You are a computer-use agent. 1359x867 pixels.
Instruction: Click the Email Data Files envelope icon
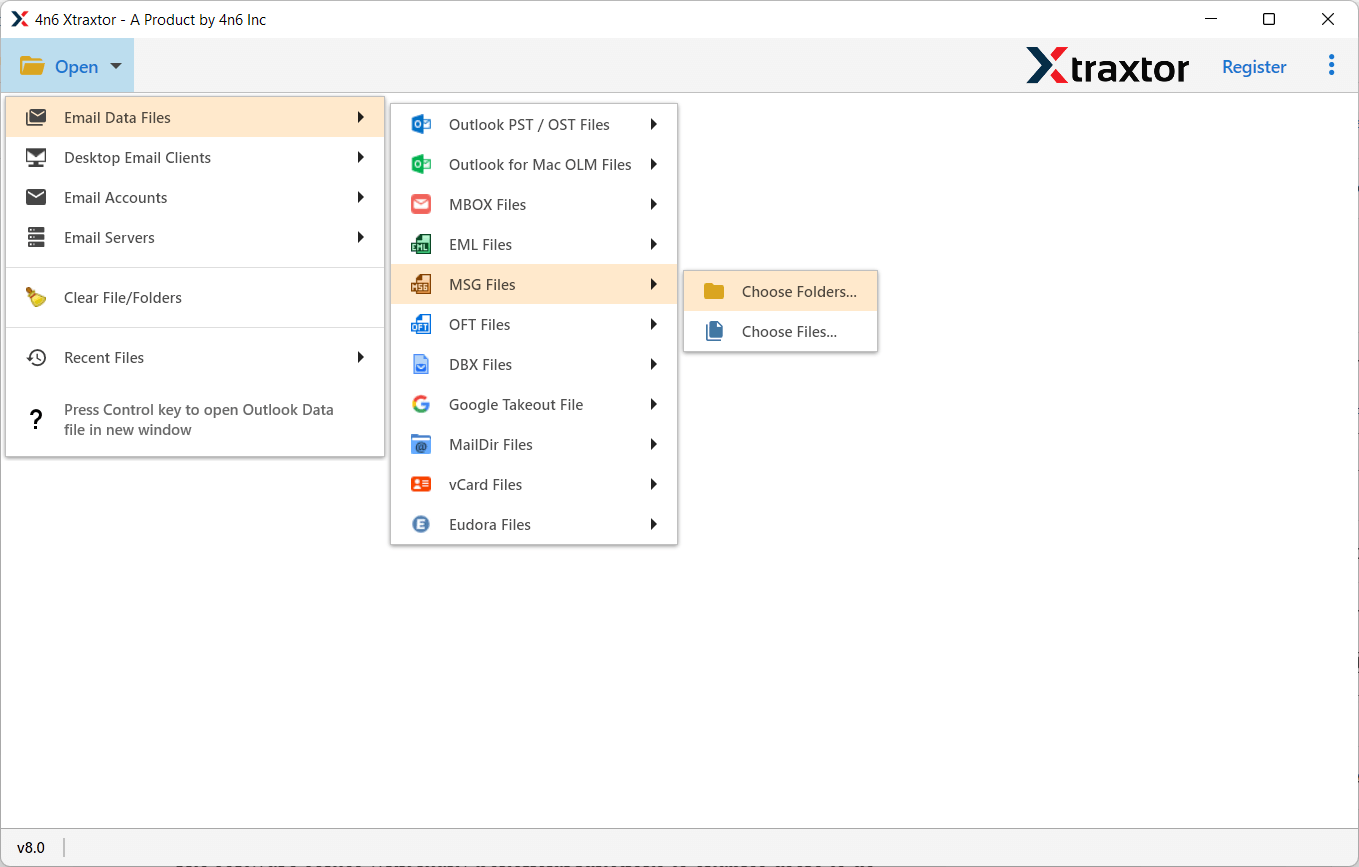(x=36, y=117)
